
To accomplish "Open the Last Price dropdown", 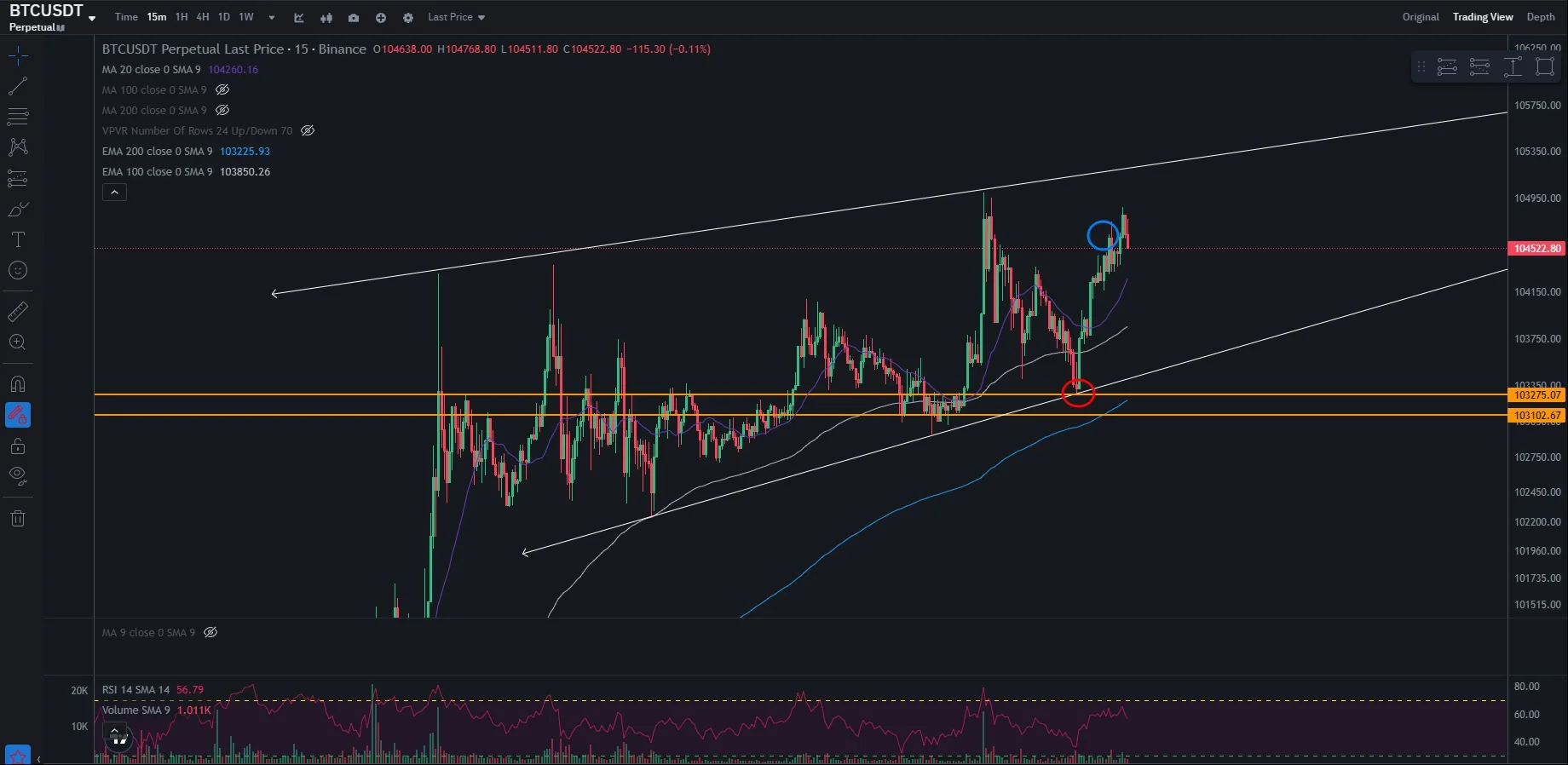I will coord(456,17).
